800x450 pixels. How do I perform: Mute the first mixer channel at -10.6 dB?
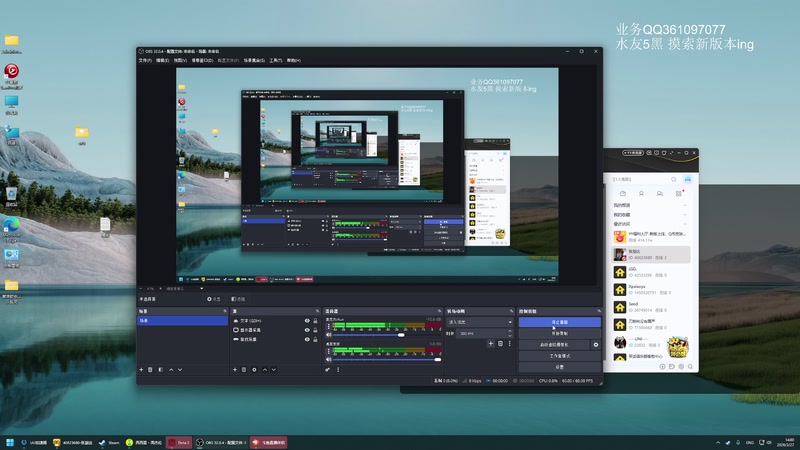[x=329, y=335]
